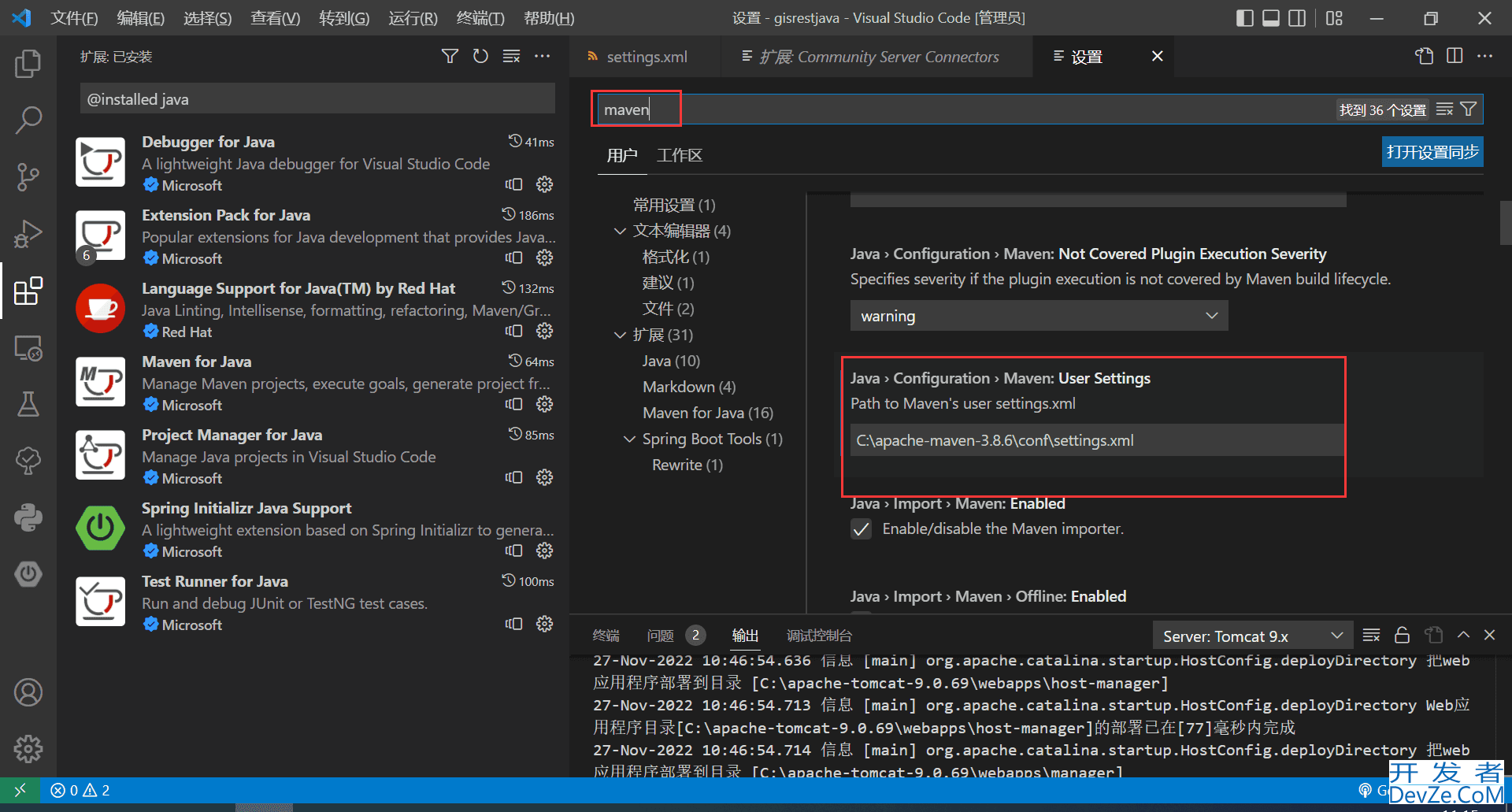Screen dimensions: 1512x812
Task: Open the Extensions view icon
Action: [x=28, y=291]
